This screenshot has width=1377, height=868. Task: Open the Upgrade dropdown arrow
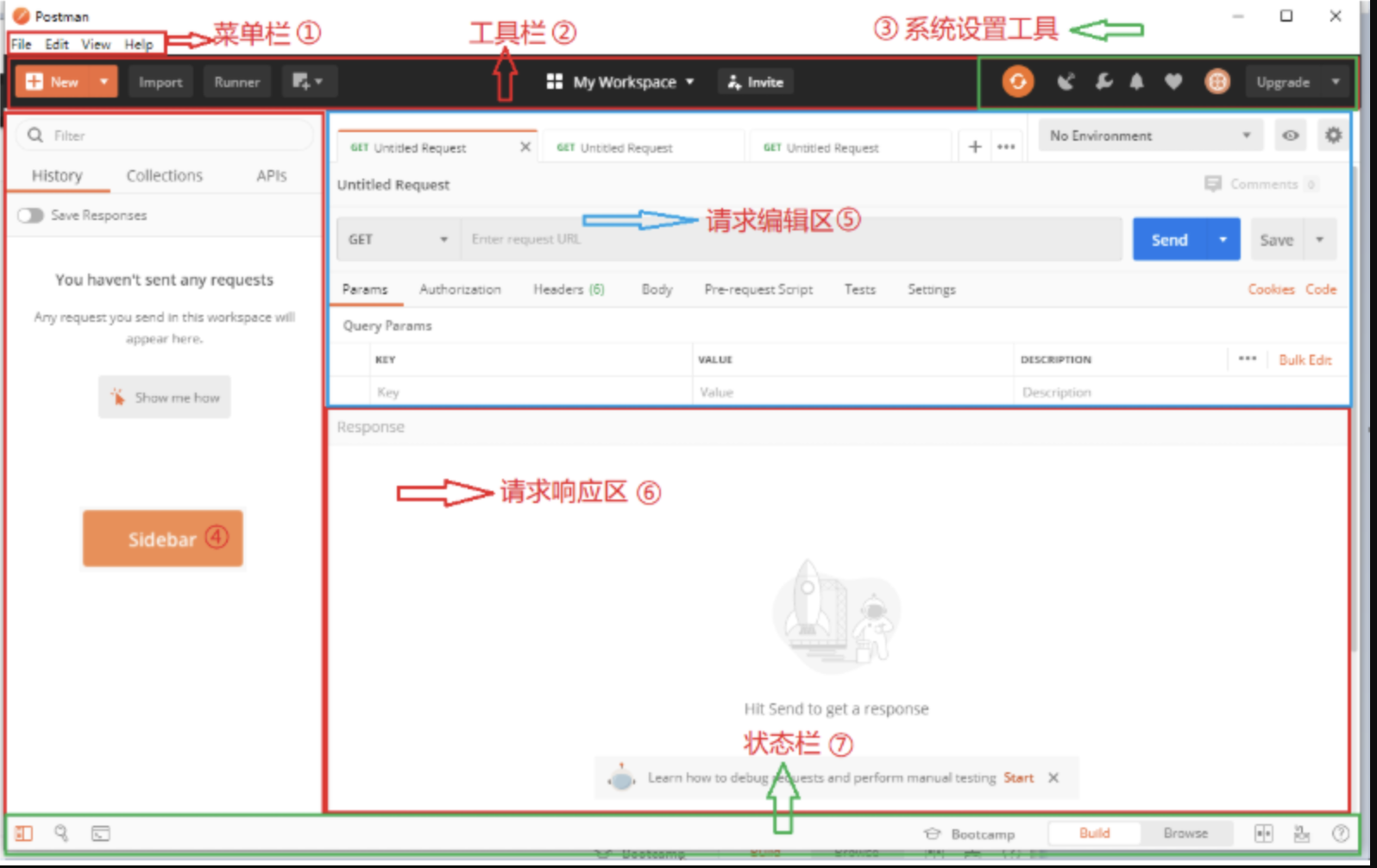coord(1336,82)
